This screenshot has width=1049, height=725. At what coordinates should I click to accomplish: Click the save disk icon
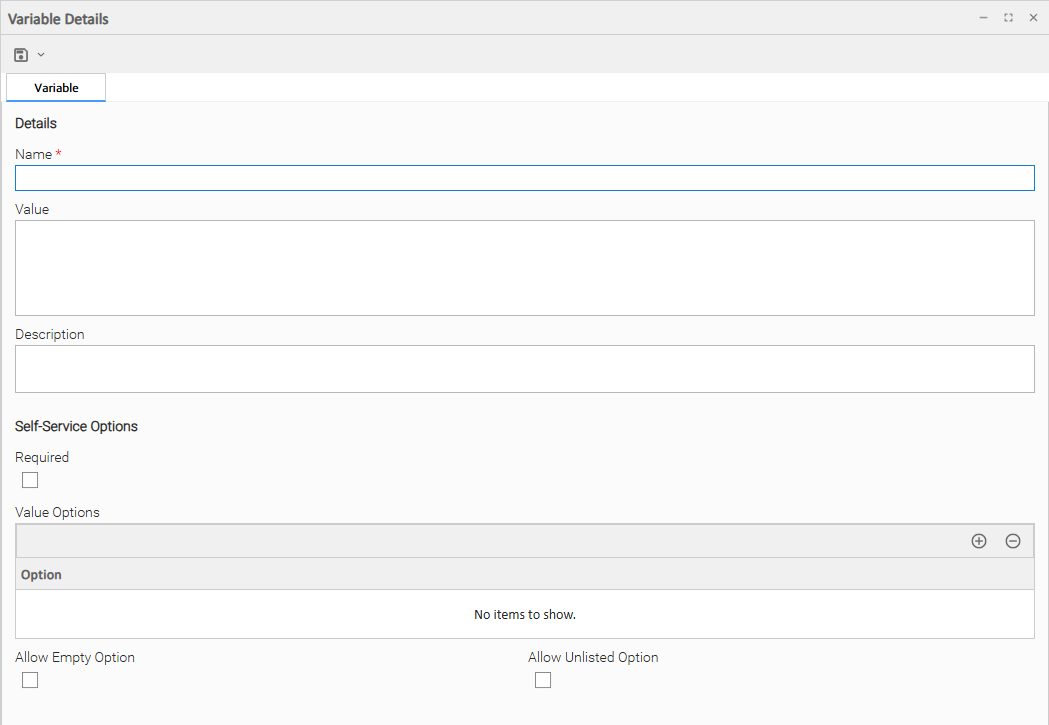(21, 55)
